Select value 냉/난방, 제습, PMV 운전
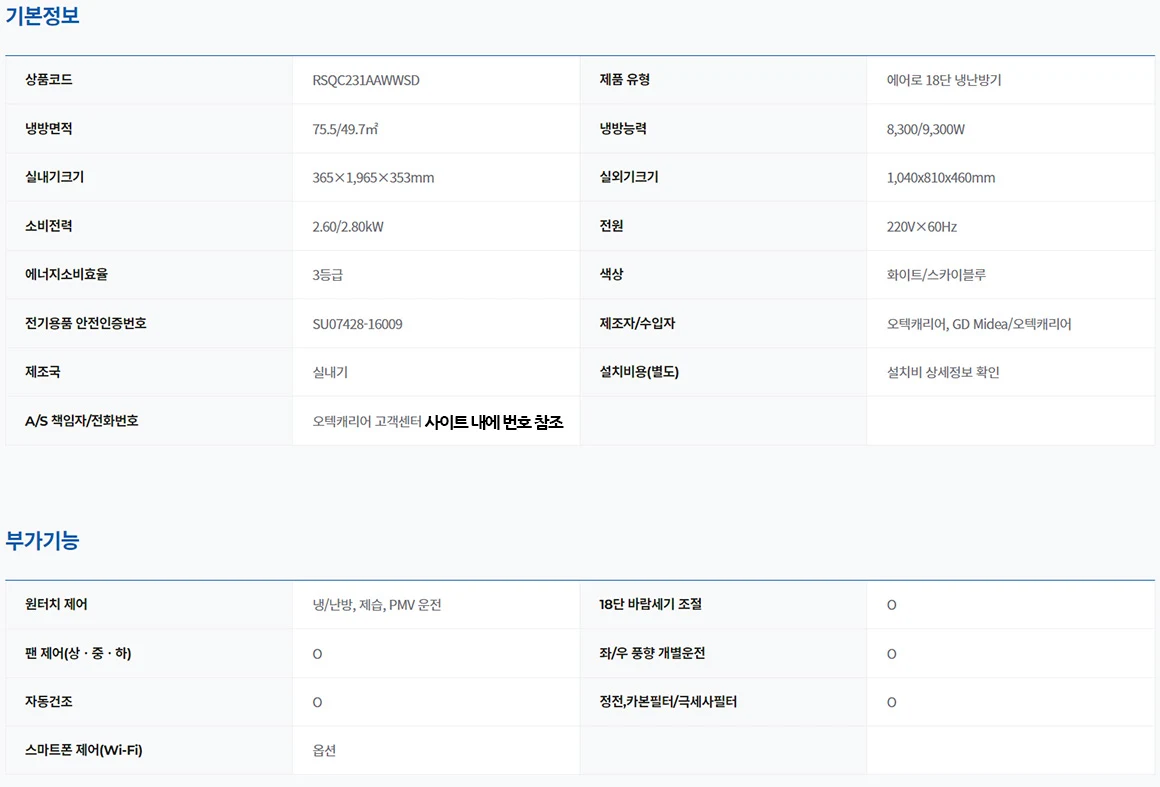The image size is (1160, 787). click(377, 605)
